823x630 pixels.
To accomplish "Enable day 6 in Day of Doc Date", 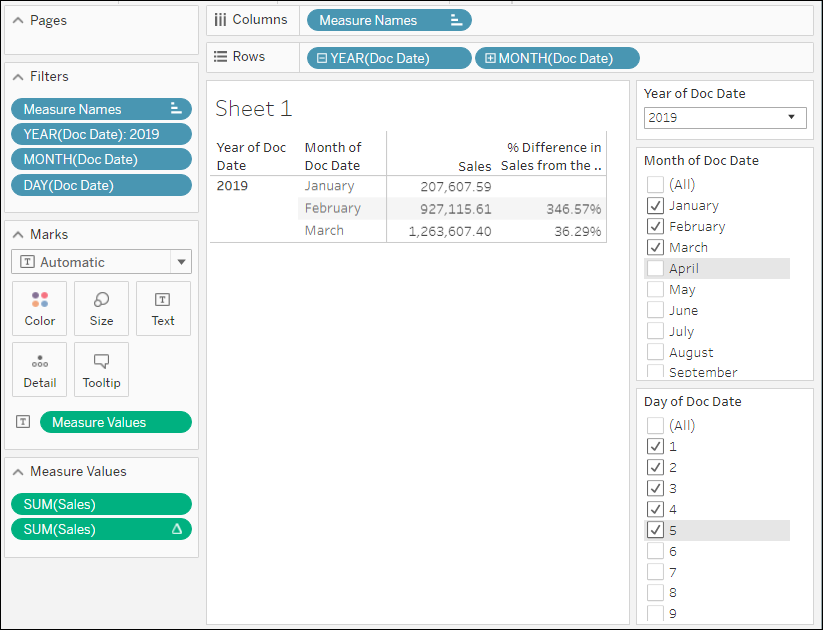I will (x=655, y=551).
